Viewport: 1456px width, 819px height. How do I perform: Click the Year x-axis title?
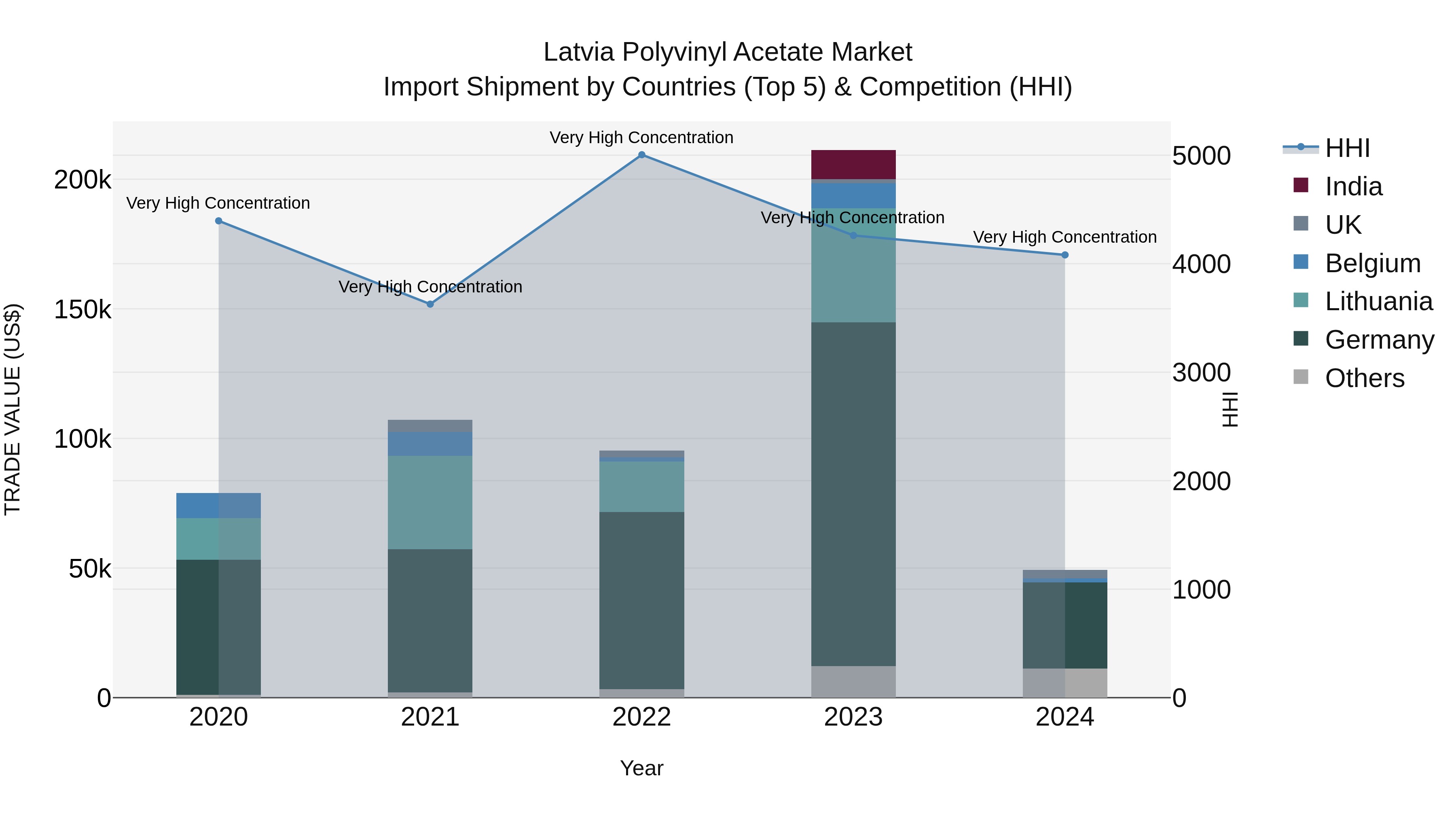click(x=641, y=769)
